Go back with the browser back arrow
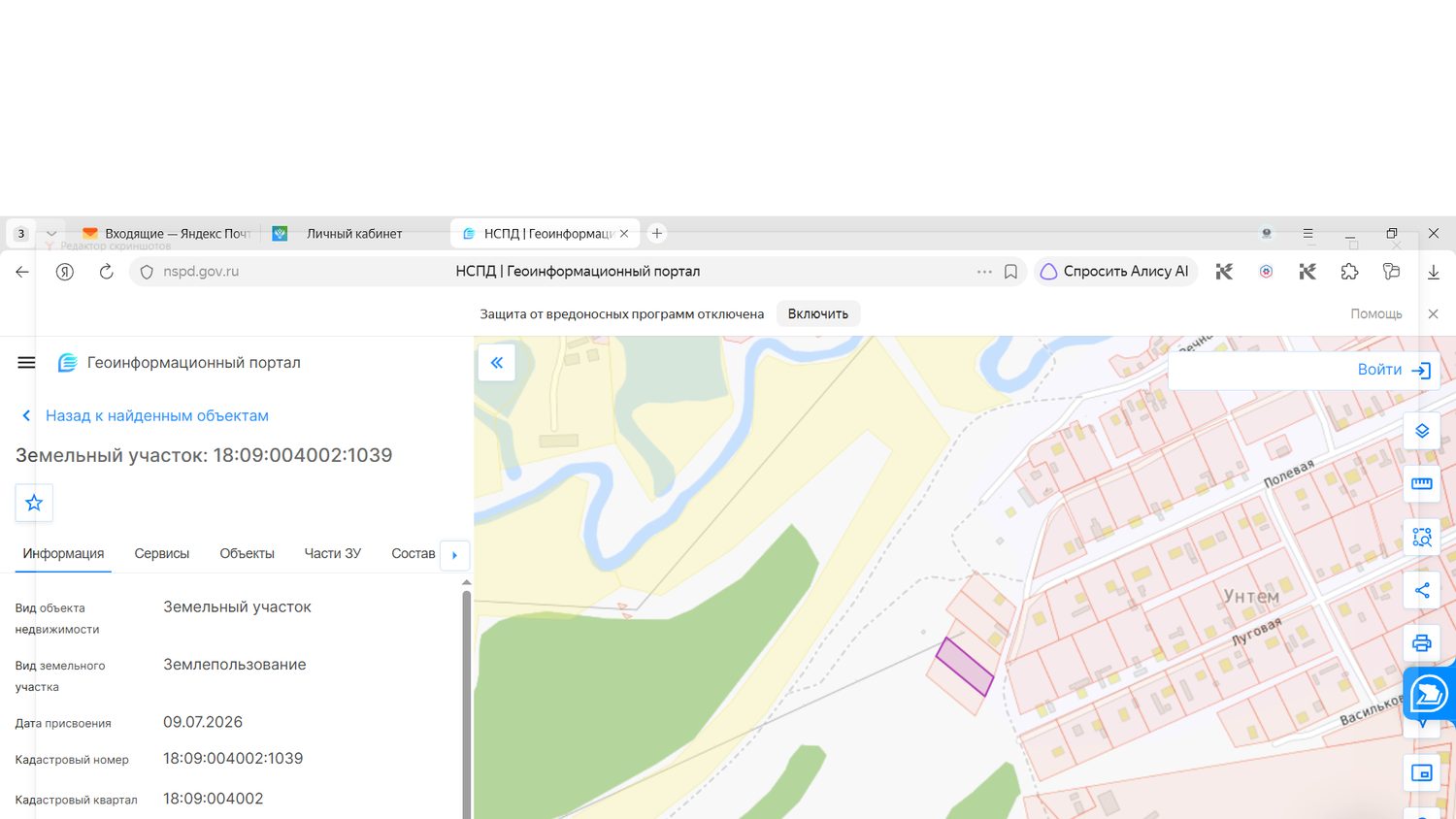 pos(22,272)
